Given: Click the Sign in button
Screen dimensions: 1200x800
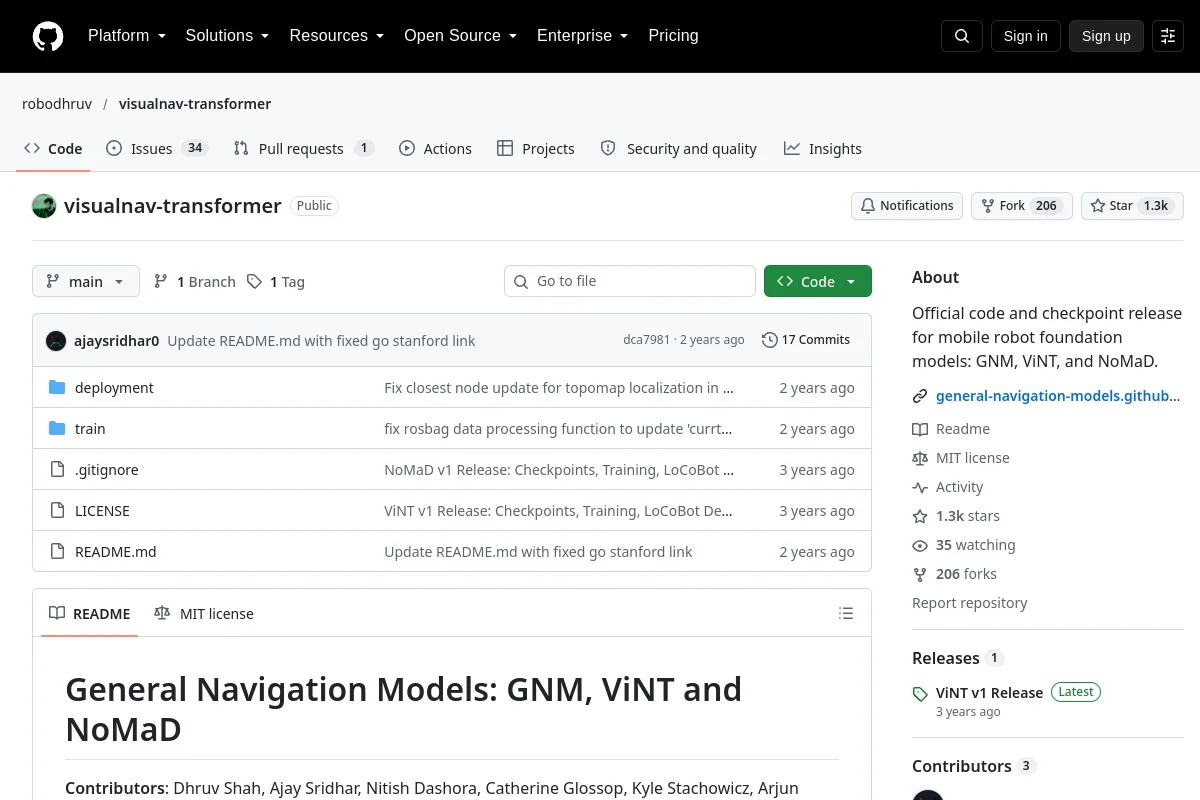Looking at the screenshot, I should coord(1025,36).
